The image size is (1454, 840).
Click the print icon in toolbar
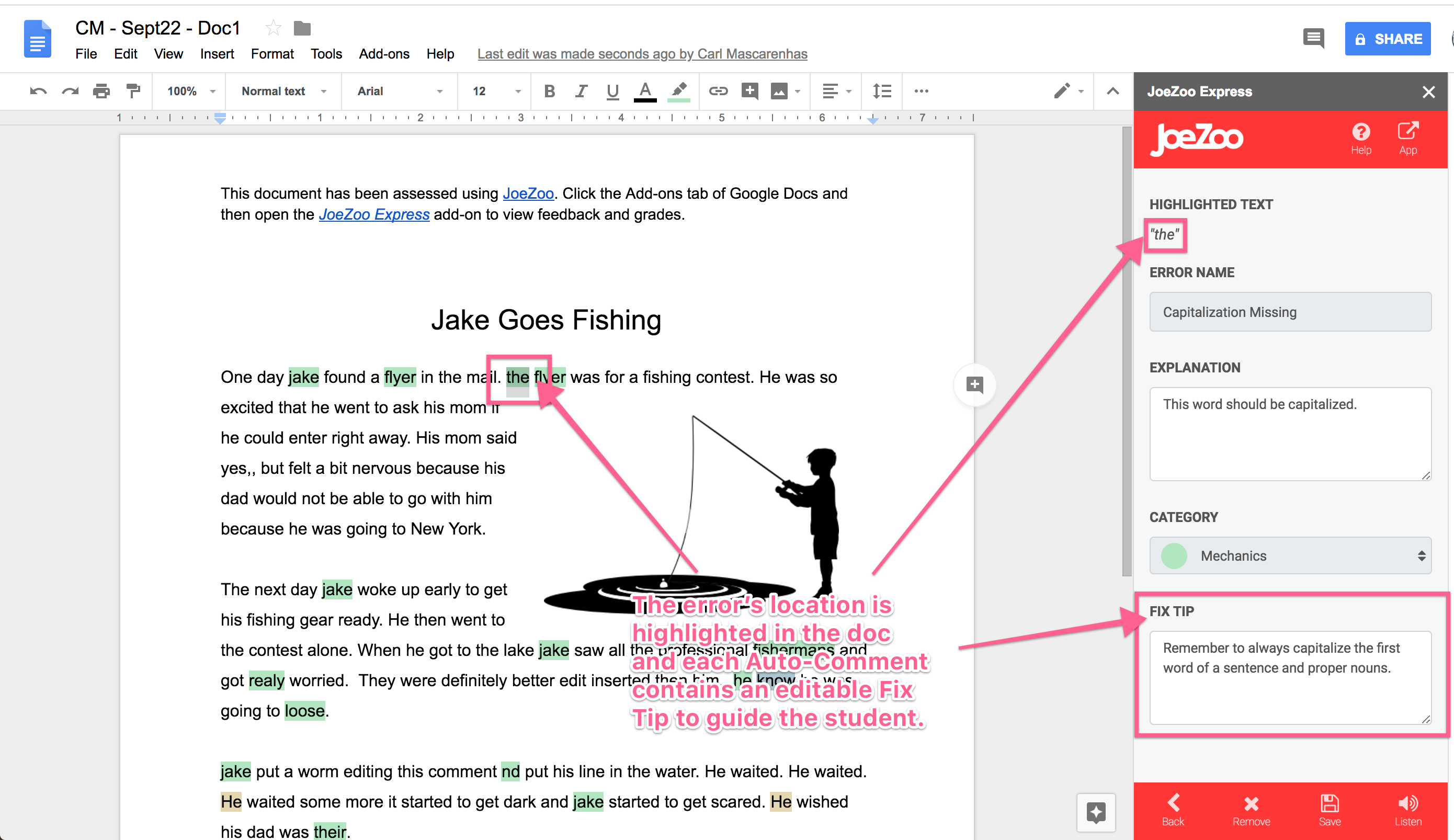pos(101,91)
